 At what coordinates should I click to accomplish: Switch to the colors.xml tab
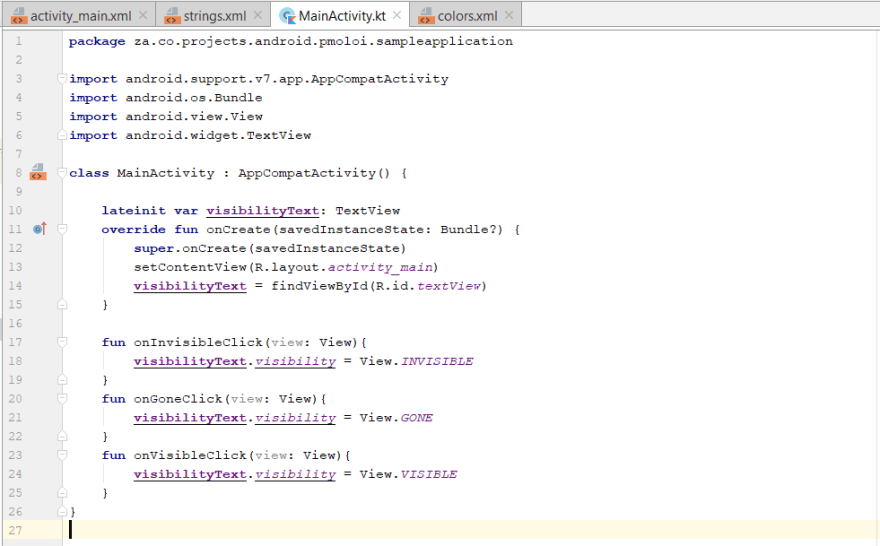point(467,16)
